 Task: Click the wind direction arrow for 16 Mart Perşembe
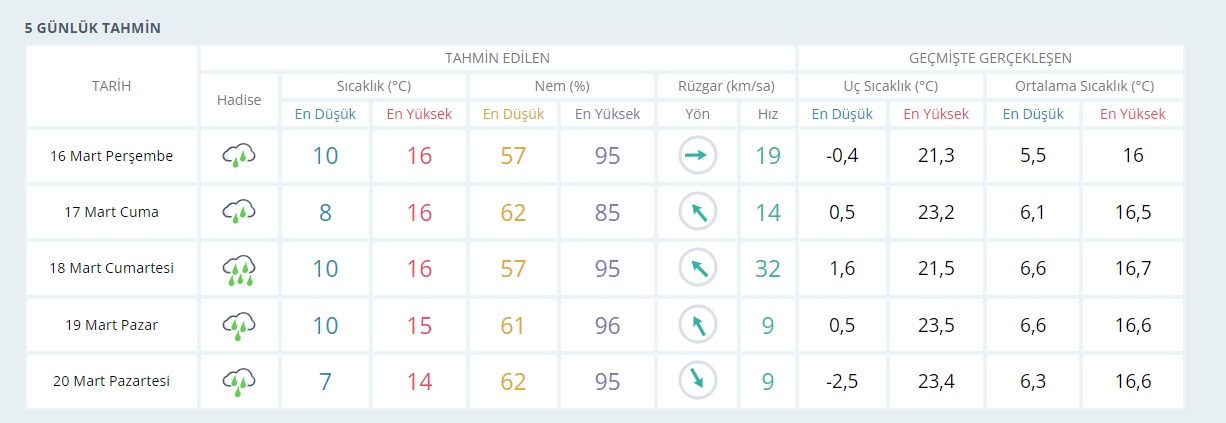[x=697, y=156]
